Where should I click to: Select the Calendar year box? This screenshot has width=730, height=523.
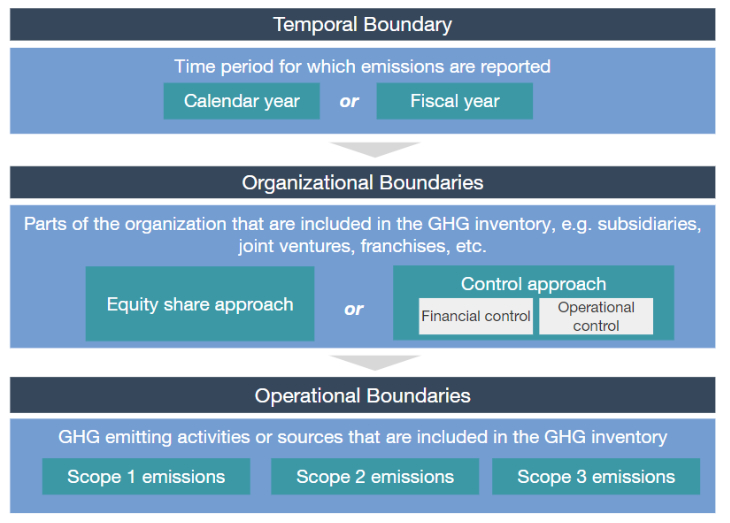pyautogui.click(x=242, y=101)
